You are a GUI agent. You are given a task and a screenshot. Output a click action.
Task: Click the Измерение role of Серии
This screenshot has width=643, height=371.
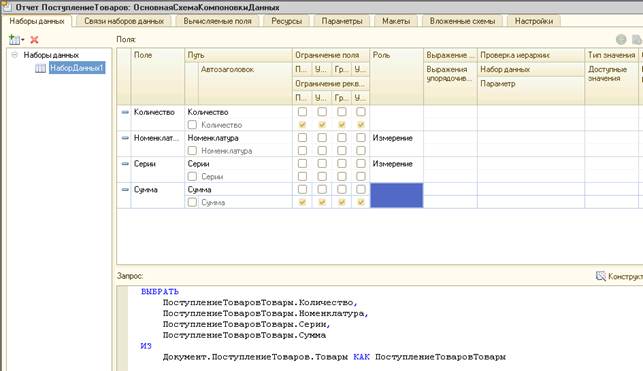pos(392,164)
